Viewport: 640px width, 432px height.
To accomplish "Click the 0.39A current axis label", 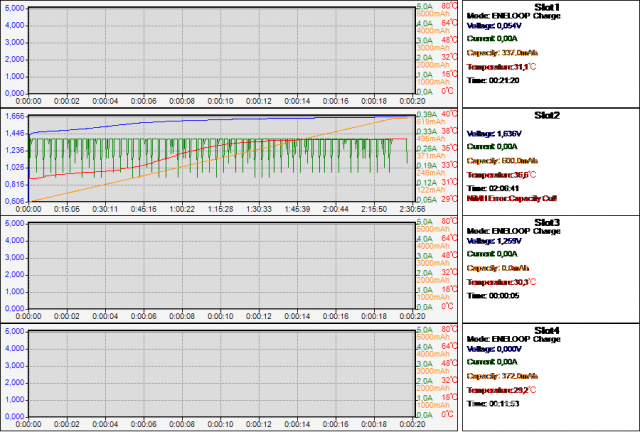I will coord(427,114).
